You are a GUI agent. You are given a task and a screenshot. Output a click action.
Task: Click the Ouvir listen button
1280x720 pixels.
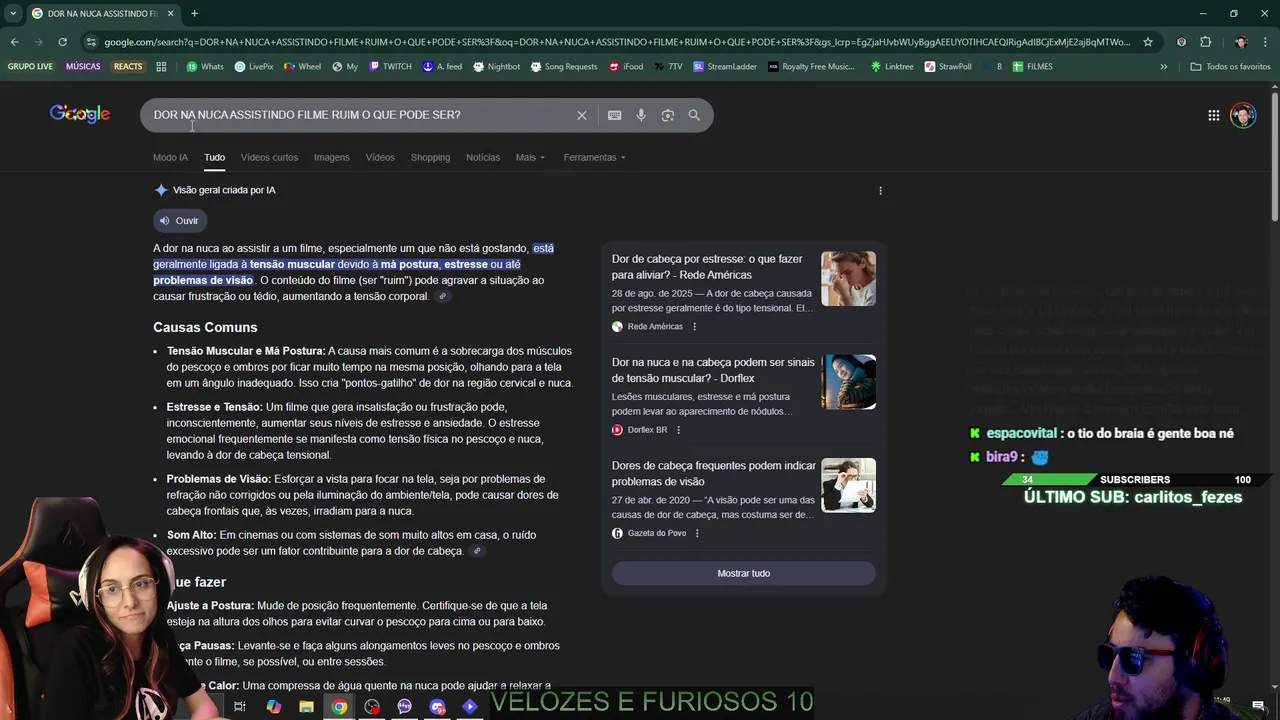(x=180, y=221)
